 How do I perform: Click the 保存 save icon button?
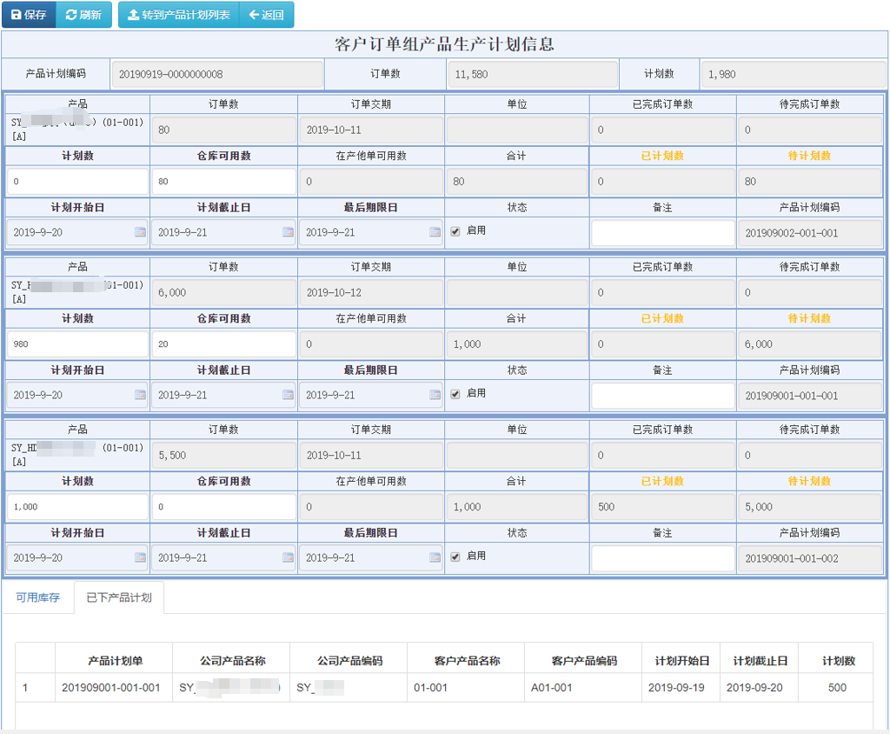pos(28,15)
